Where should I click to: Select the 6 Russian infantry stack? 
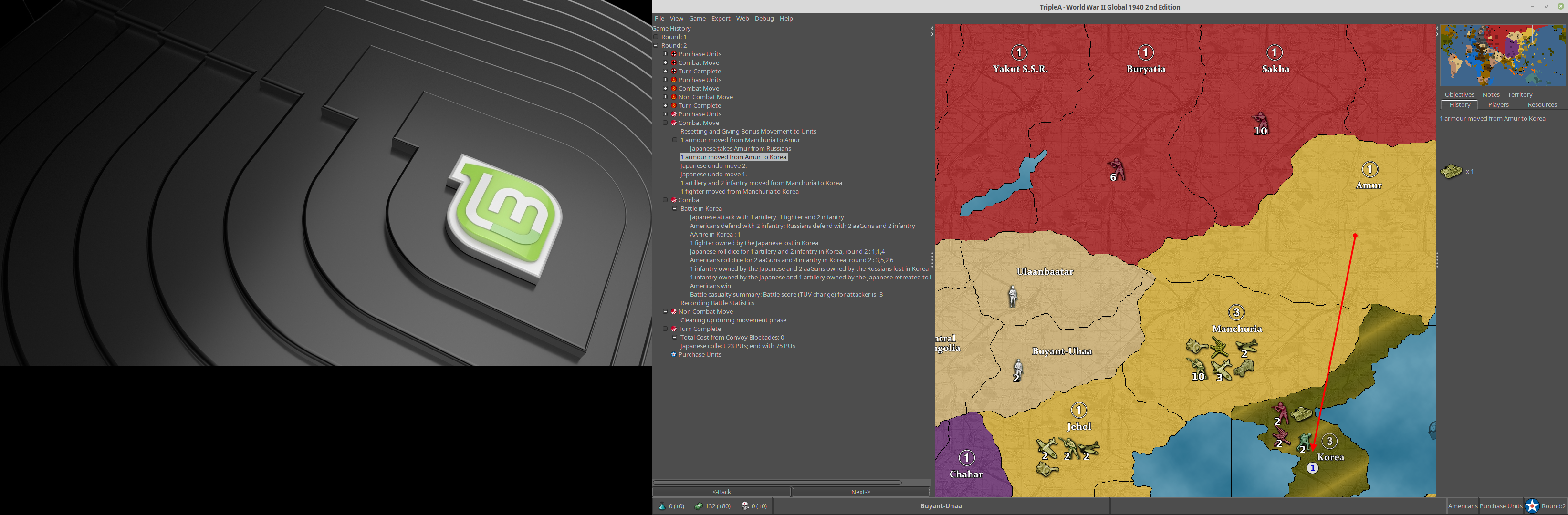tap(1115, 170)
